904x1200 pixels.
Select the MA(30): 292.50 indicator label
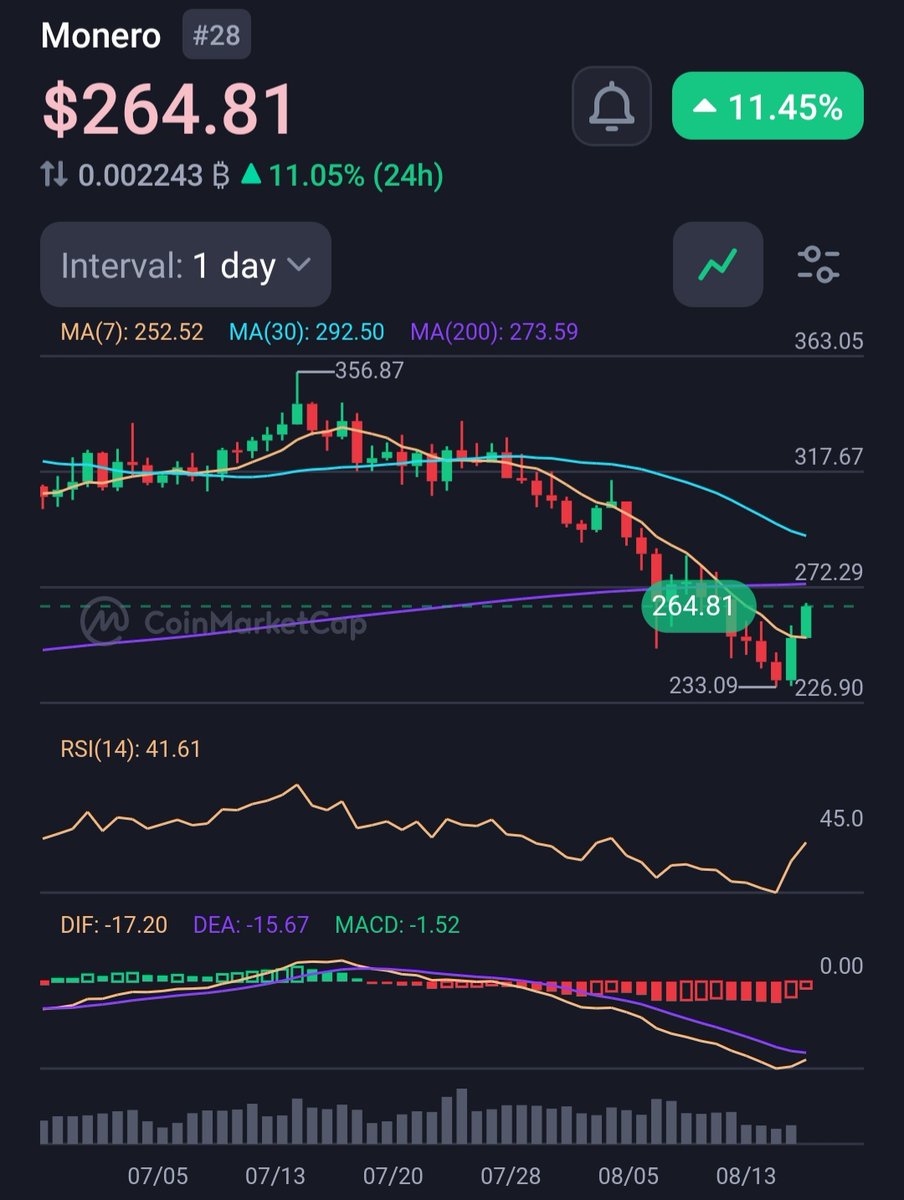point(306,332)
